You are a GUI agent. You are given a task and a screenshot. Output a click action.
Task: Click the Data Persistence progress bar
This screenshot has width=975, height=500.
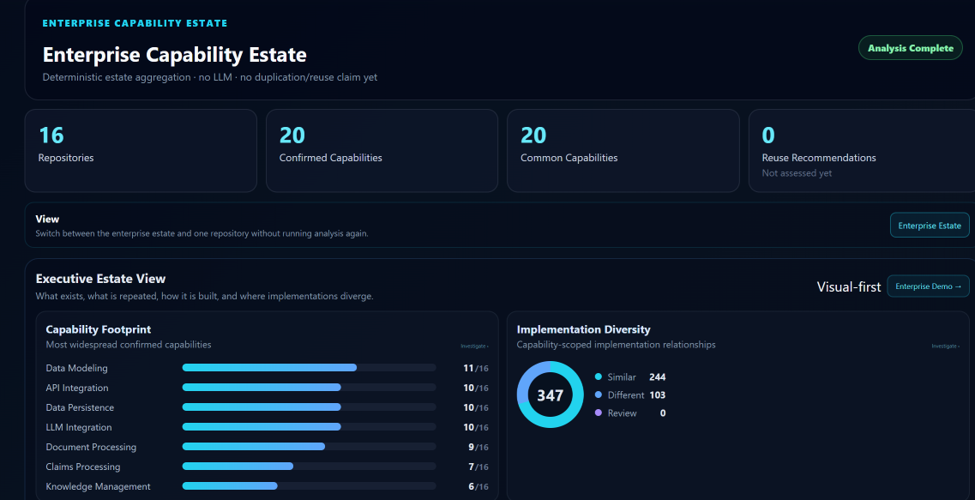[309, 407]
